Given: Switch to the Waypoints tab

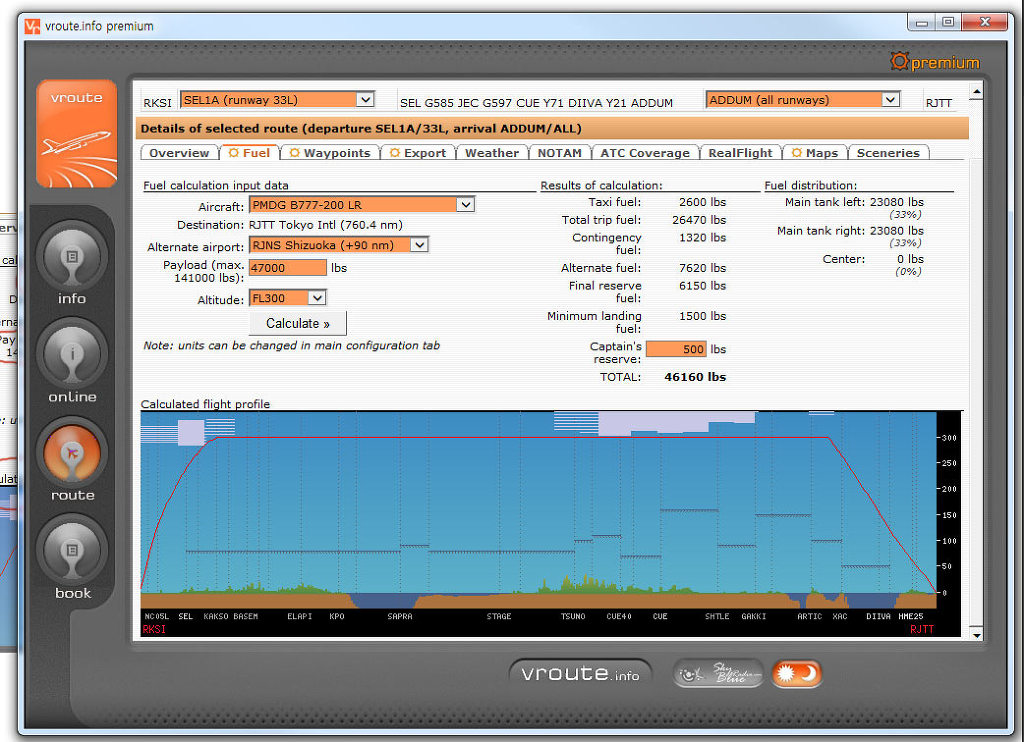Looking at the screenshot, I should point(330,153).
